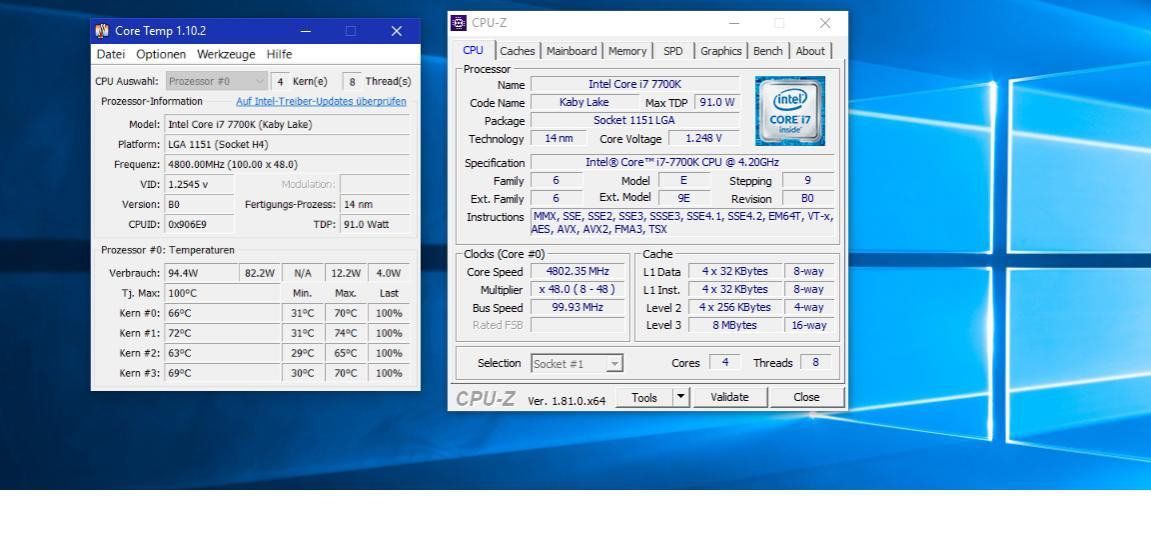
Task: Click the Verbrauch value 94.4W
Action: 201,273
